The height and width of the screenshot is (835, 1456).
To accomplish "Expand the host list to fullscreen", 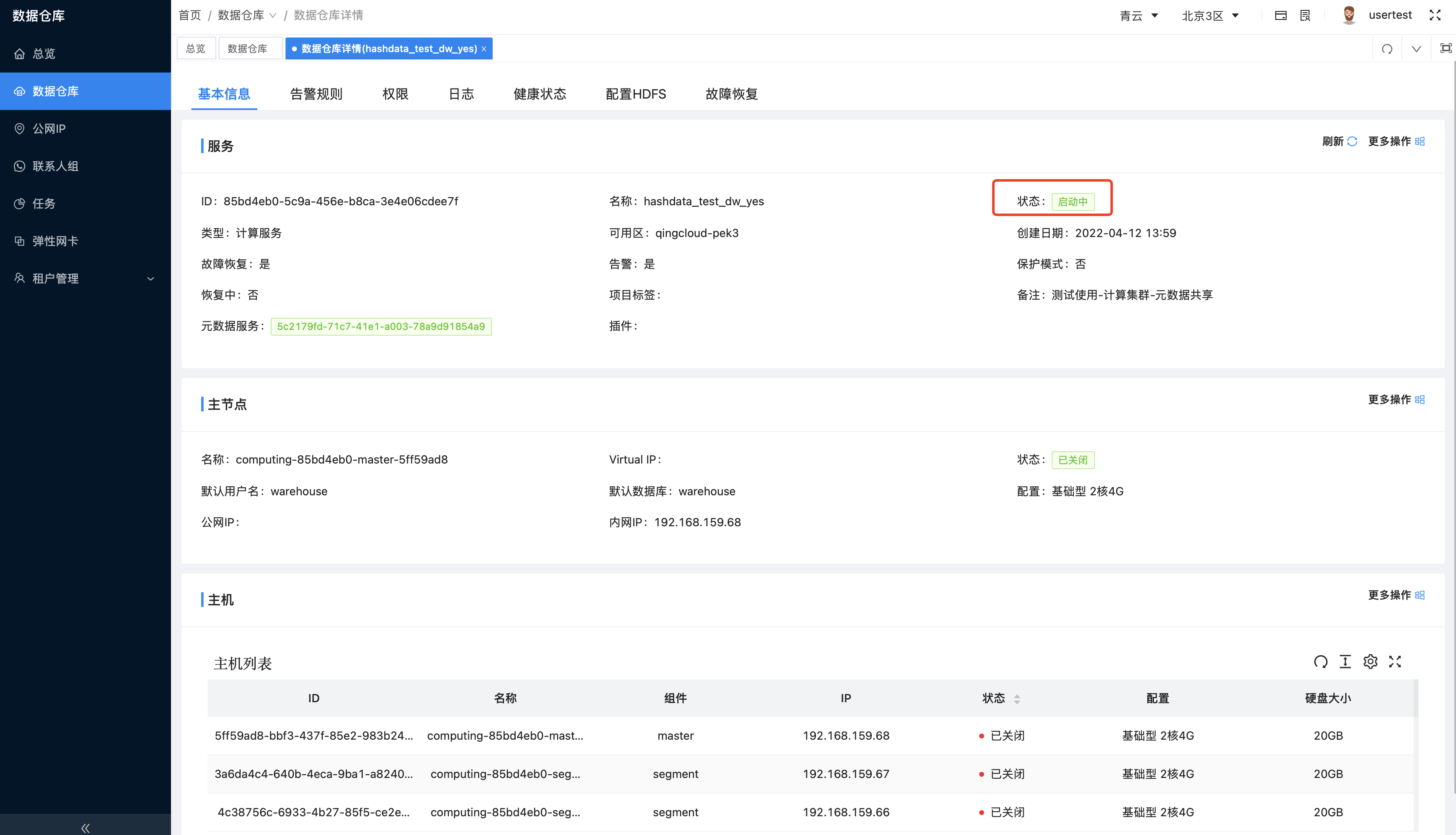I will [1395, 661].
